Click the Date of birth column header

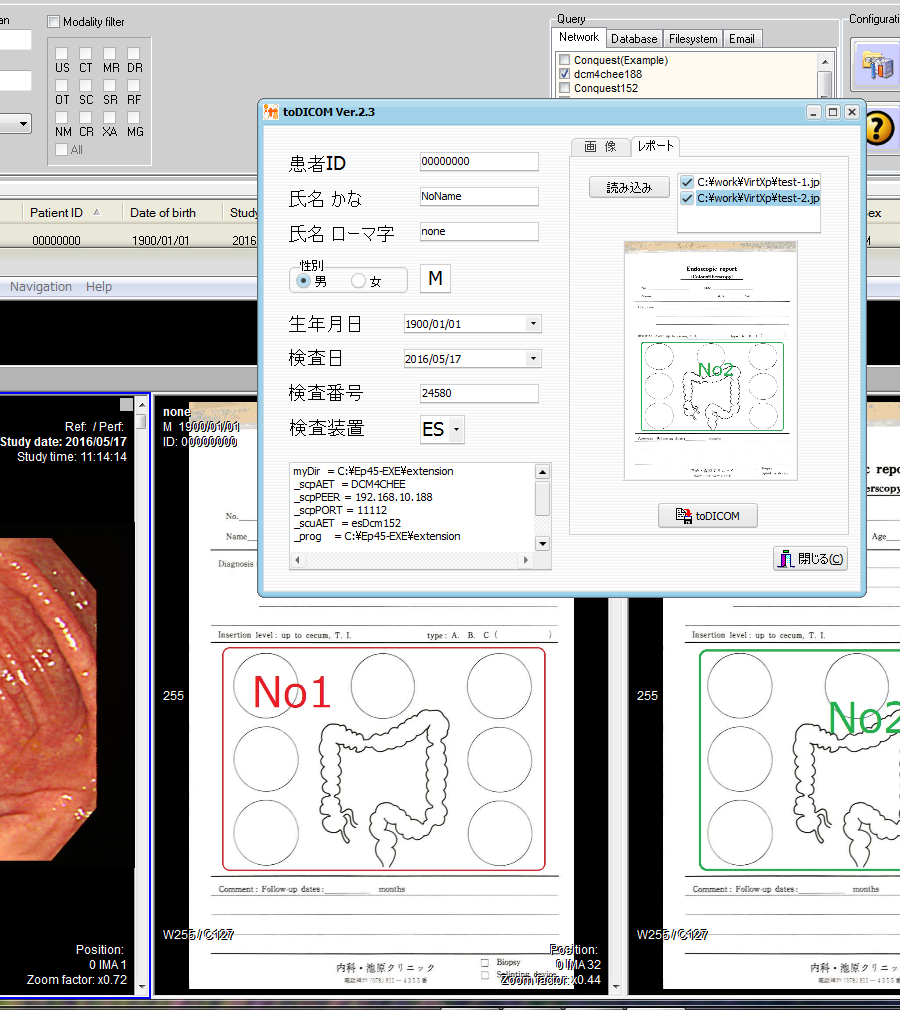(x=163, y=213)
